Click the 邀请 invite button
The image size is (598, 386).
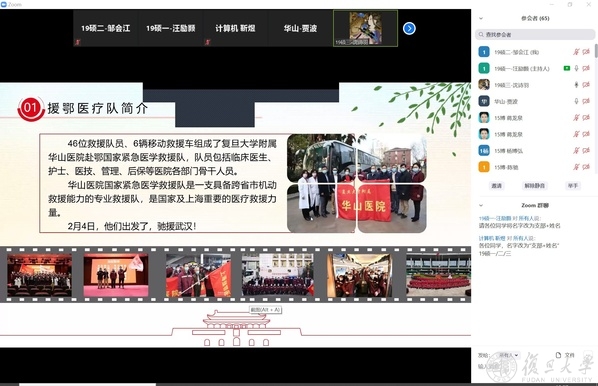(x=497, y=186)
